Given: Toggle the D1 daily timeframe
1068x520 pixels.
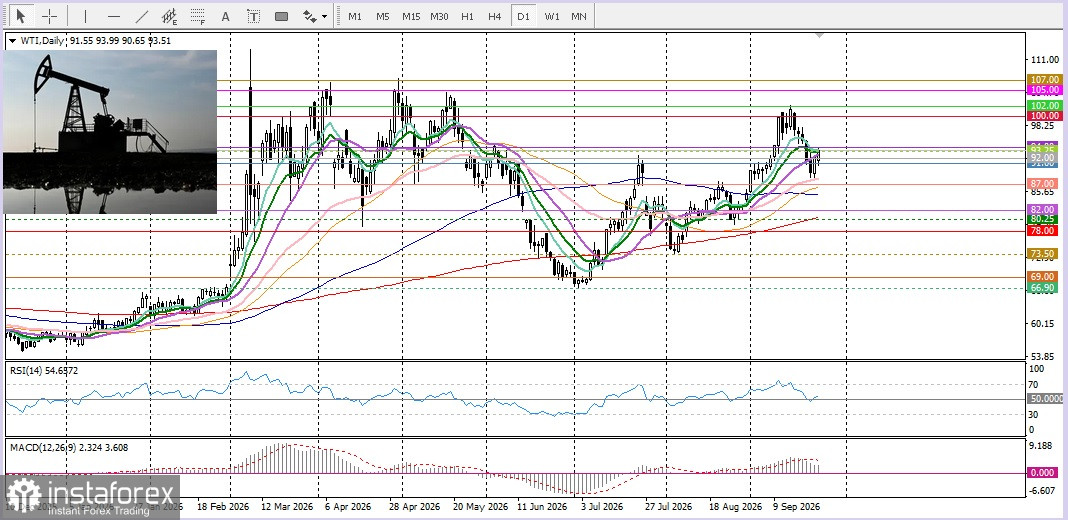Looking at the screenshot, I should coord(523,16).
